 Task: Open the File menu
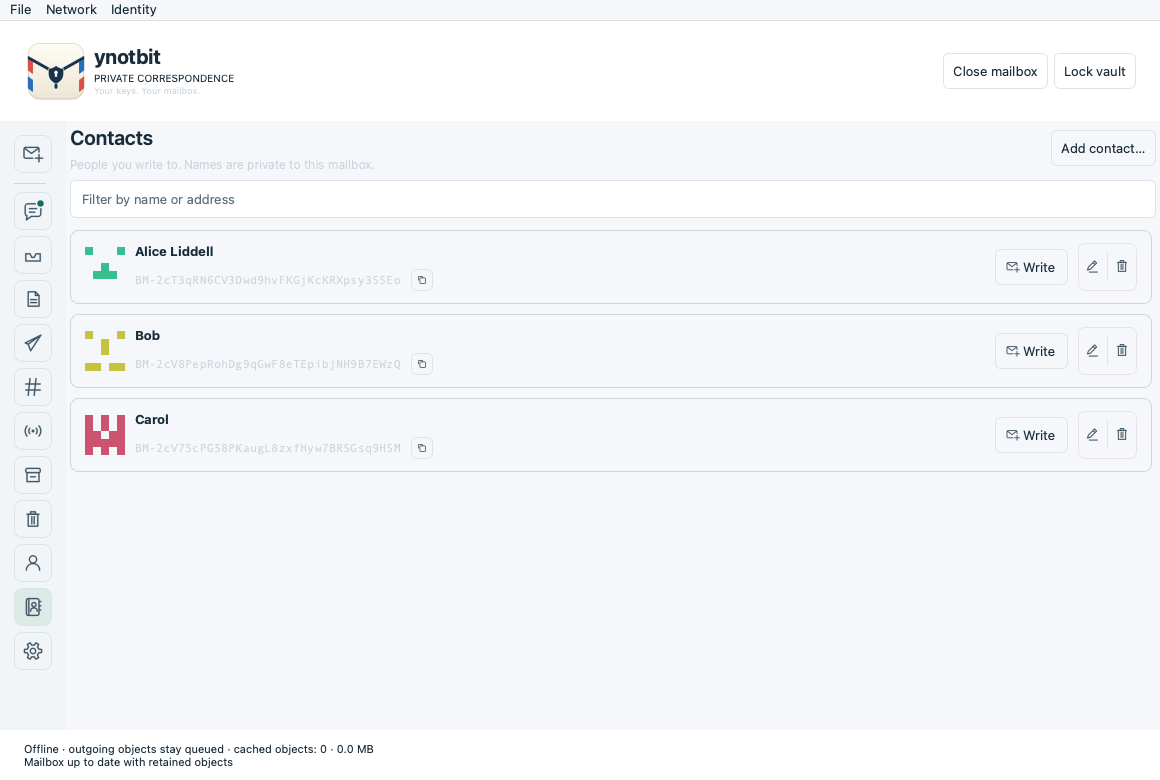21,10
